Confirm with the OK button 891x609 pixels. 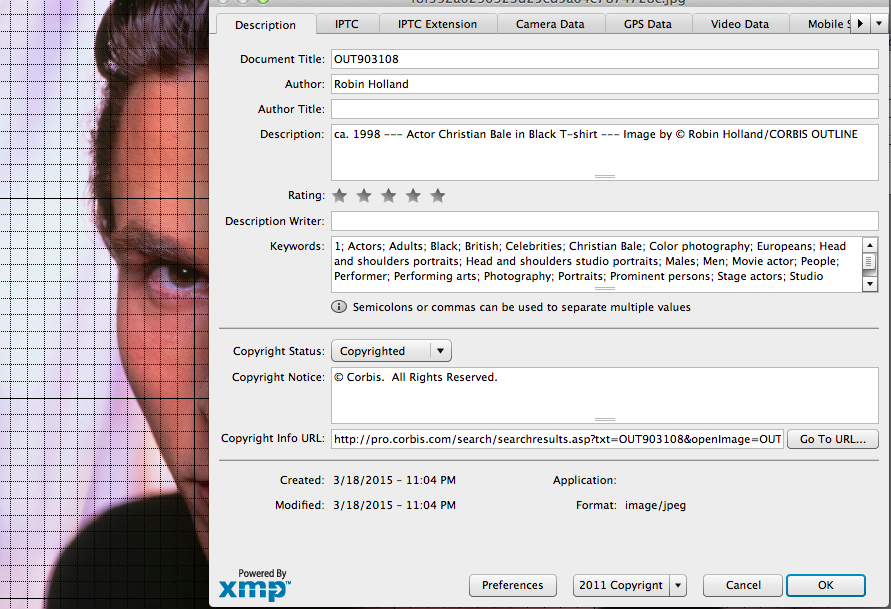(826, 585)
